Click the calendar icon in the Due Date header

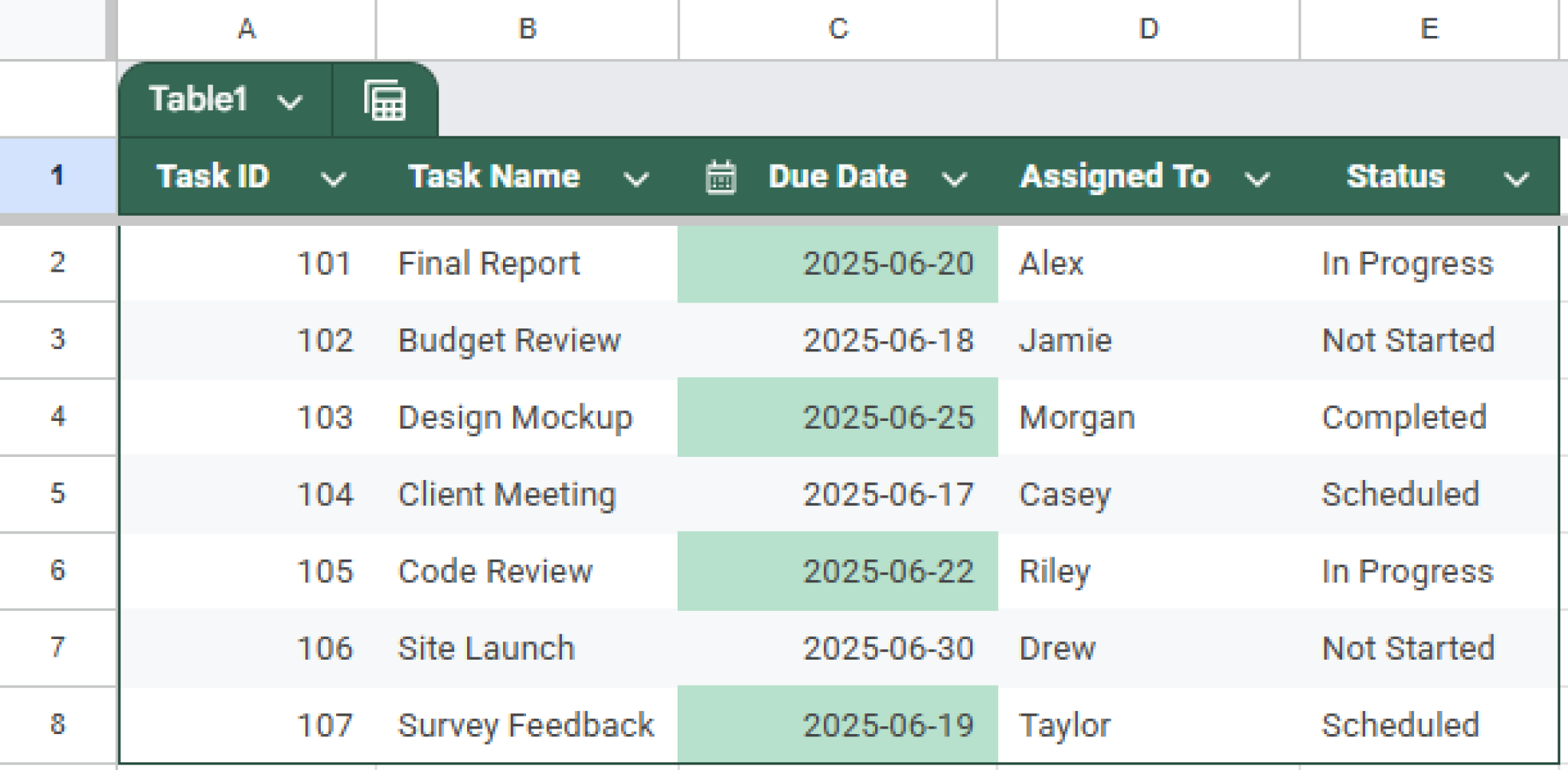(719, 176)
